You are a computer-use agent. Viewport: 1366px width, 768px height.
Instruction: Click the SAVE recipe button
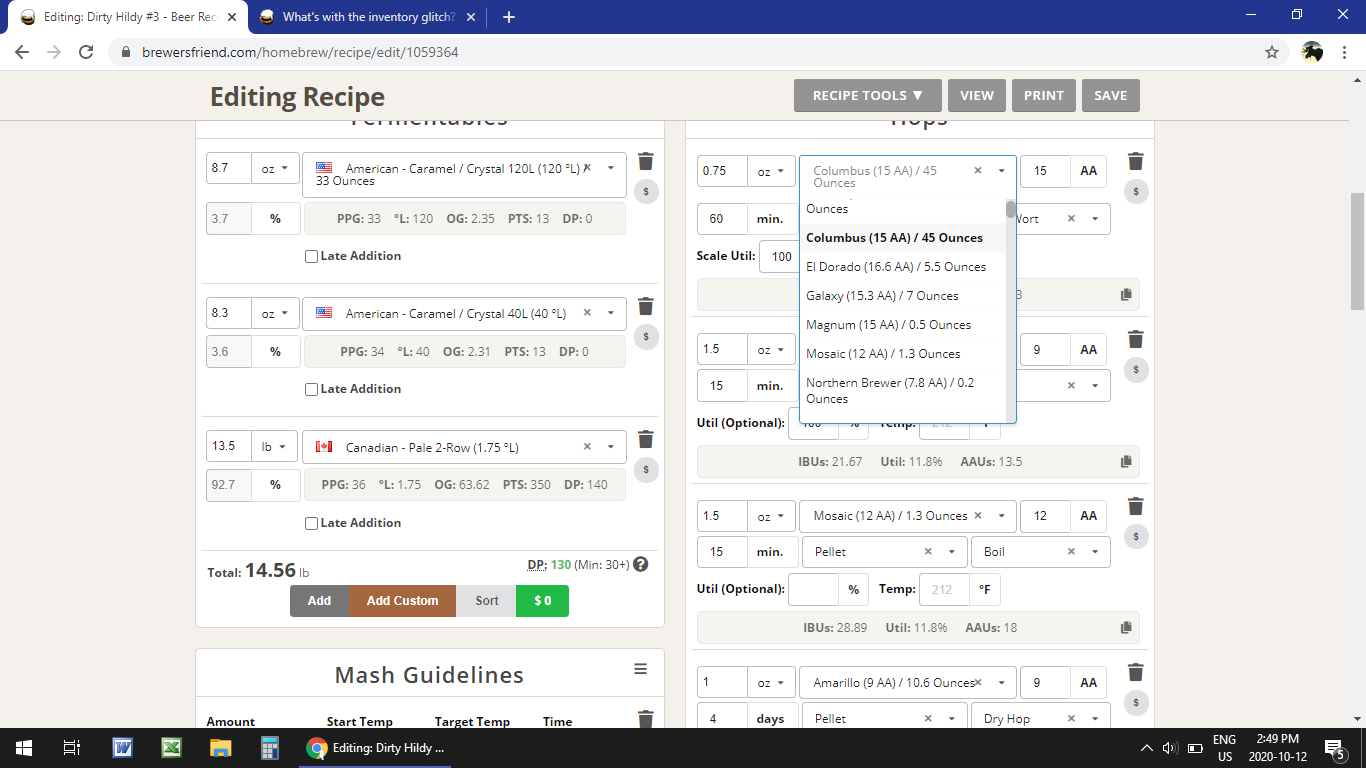(1110, 96)
